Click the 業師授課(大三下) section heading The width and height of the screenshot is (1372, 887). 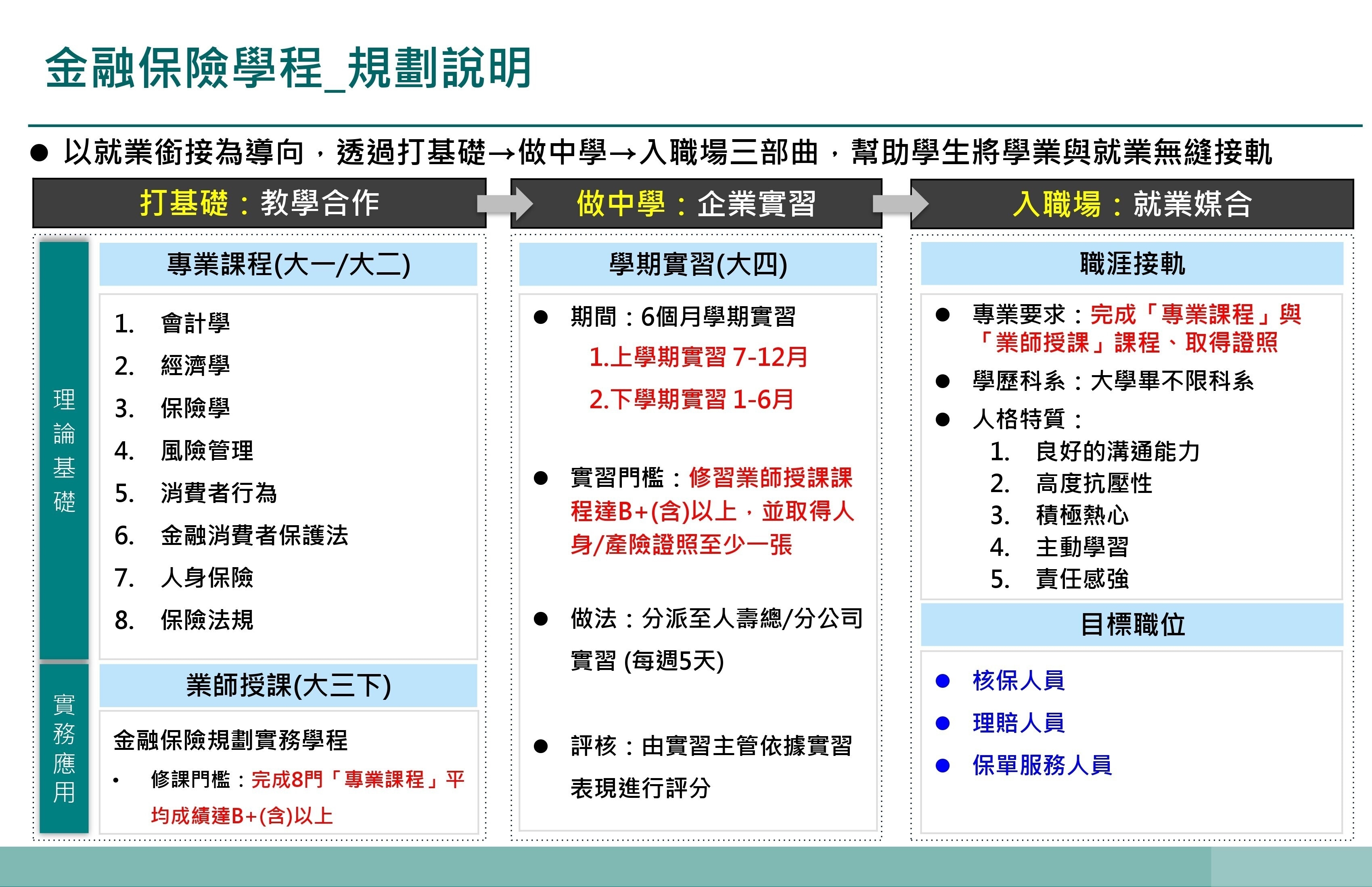pos(288,685)
